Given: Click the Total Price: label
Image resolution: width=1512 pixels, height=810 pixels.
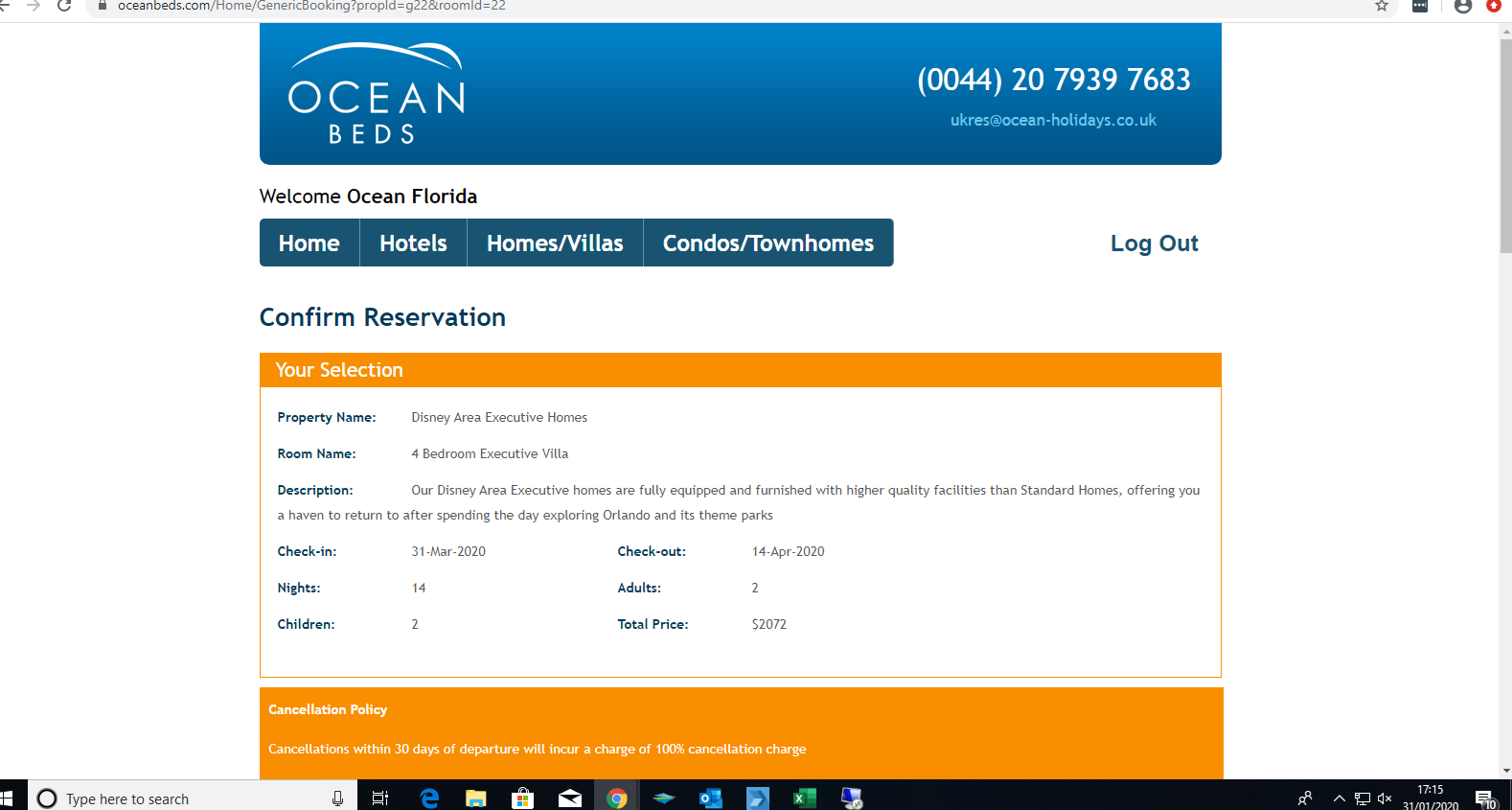Looking at the screenshot, I should point(653,624).
